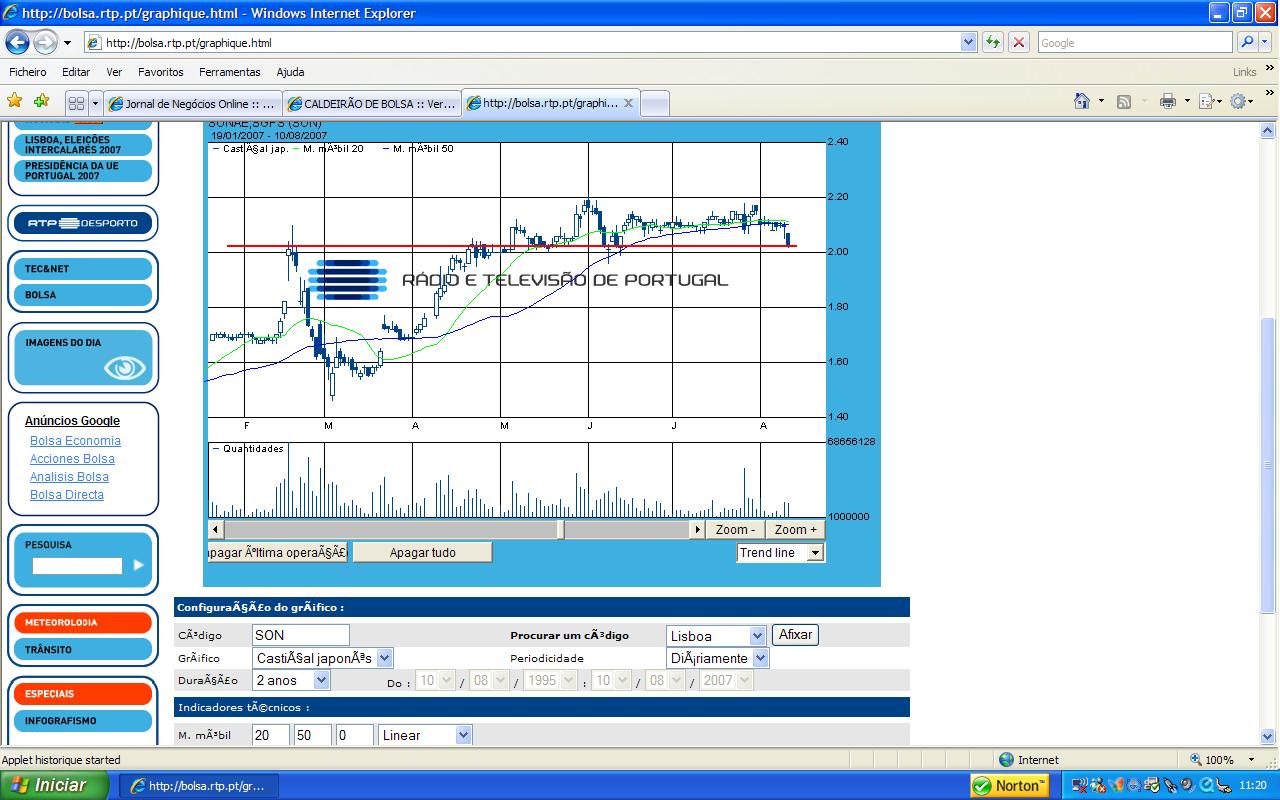This screenshot has height=800, width=1280.
Task: Expand the address bar history dropdown
Action: click(968, 42)
